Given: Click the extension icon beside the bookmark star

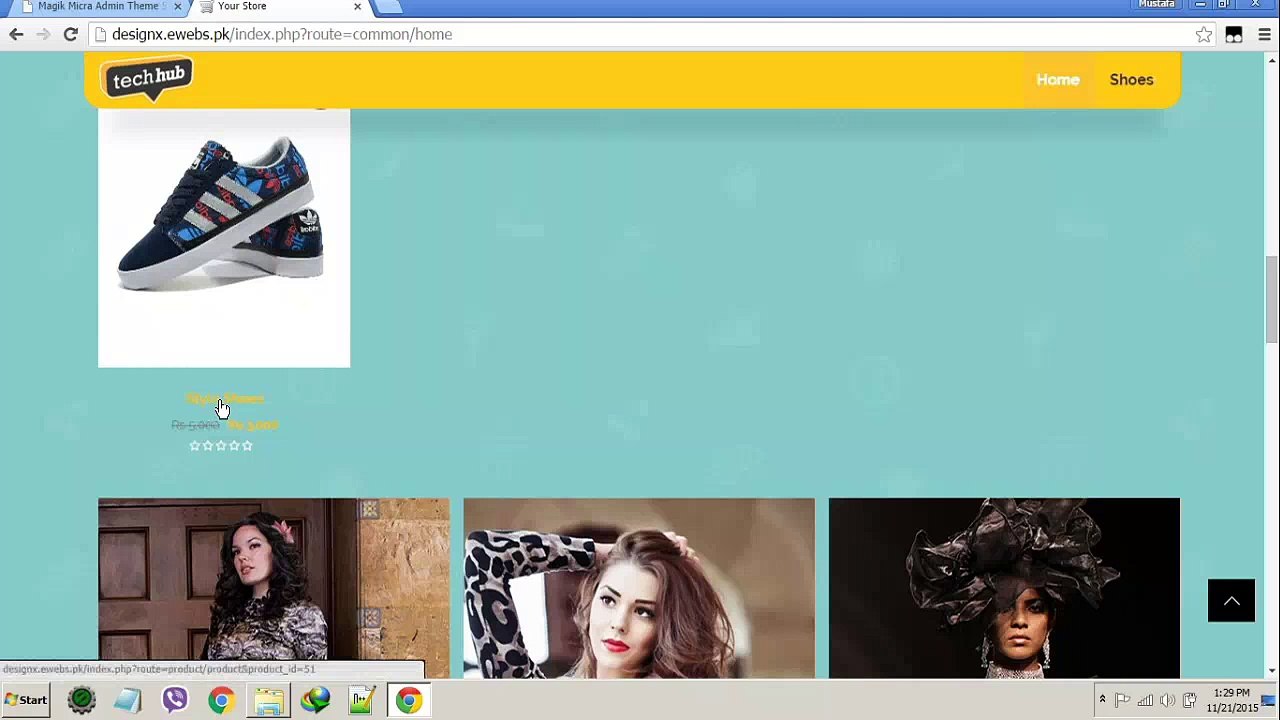Looking at the screenshot, I should pos(1234,34).
